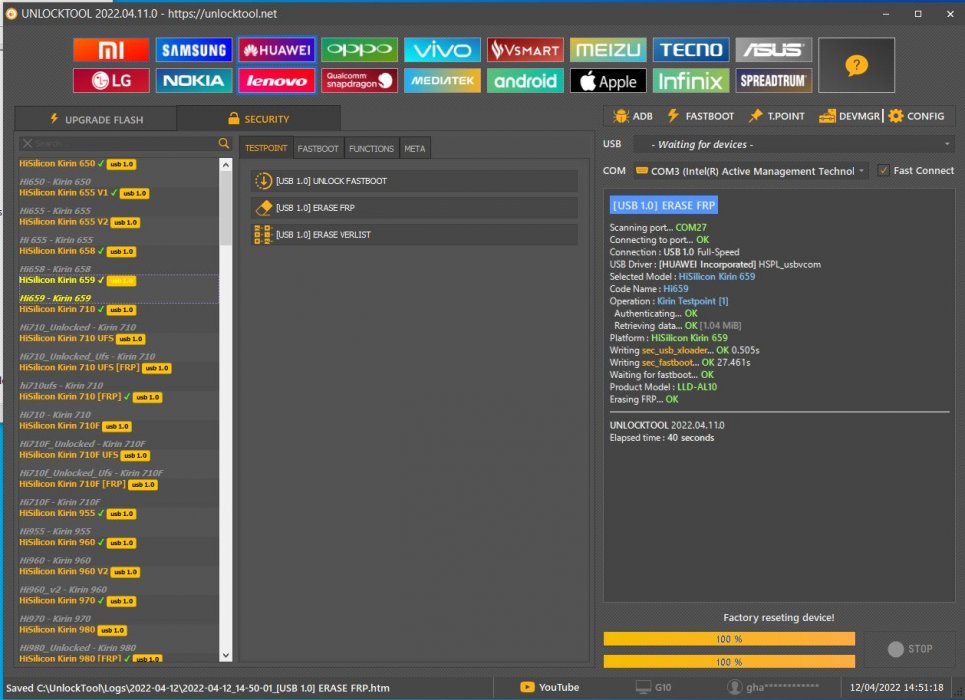The width and height of the screenshot is (965, 700).
Task: Open the CONFIG settings button
Action: (916, 116)
